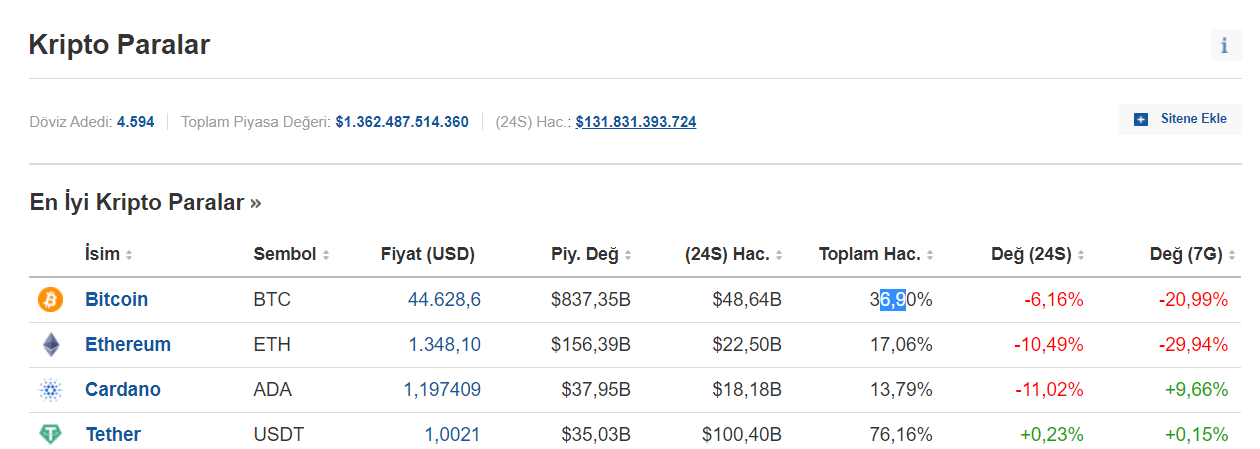The height and width of the screenshot is (449, 1260).
Task: Click 7-day change -29,94%
Action: pyautogui.click(x=1193, y=344)
